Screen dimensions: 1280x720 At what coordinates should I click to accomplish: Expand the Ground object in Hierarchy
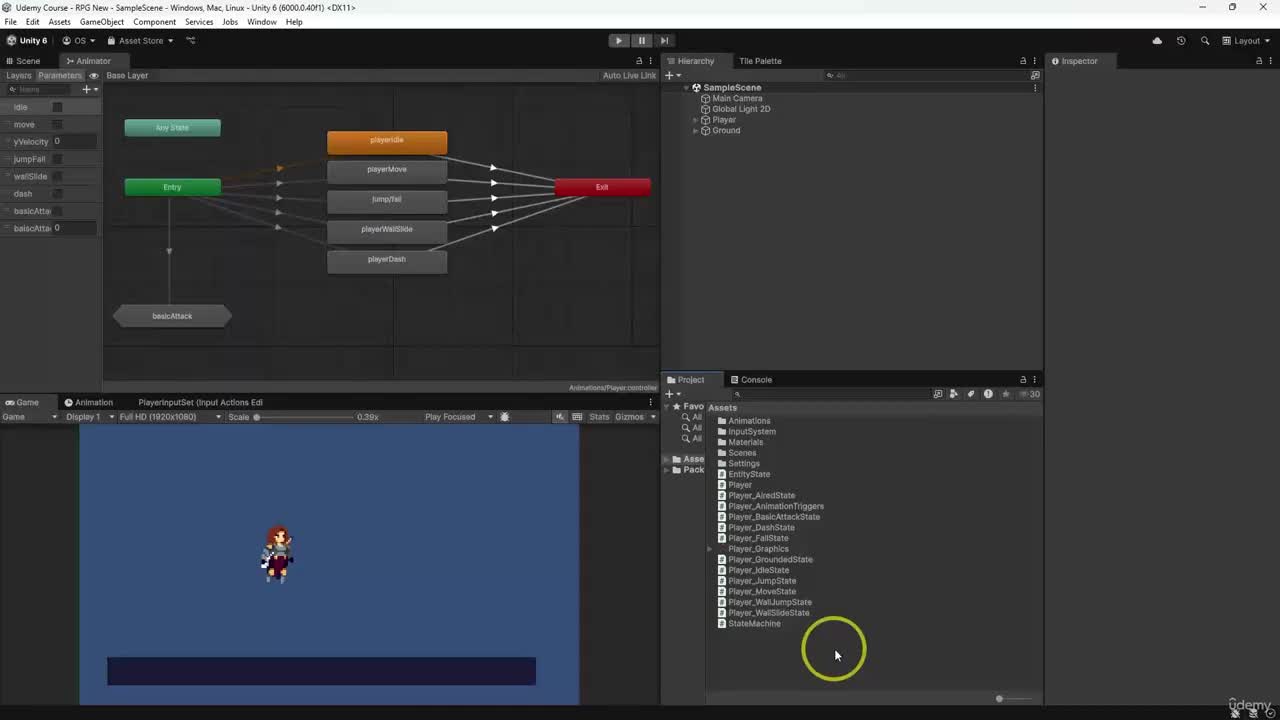[696, 131]
